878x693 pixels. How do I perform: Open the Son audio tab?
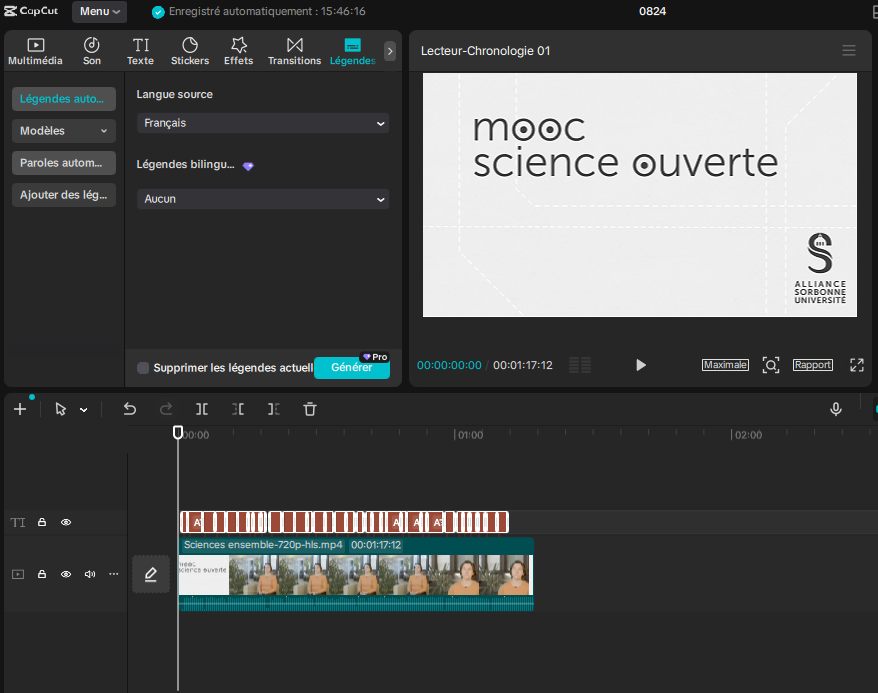pos(92,51)
